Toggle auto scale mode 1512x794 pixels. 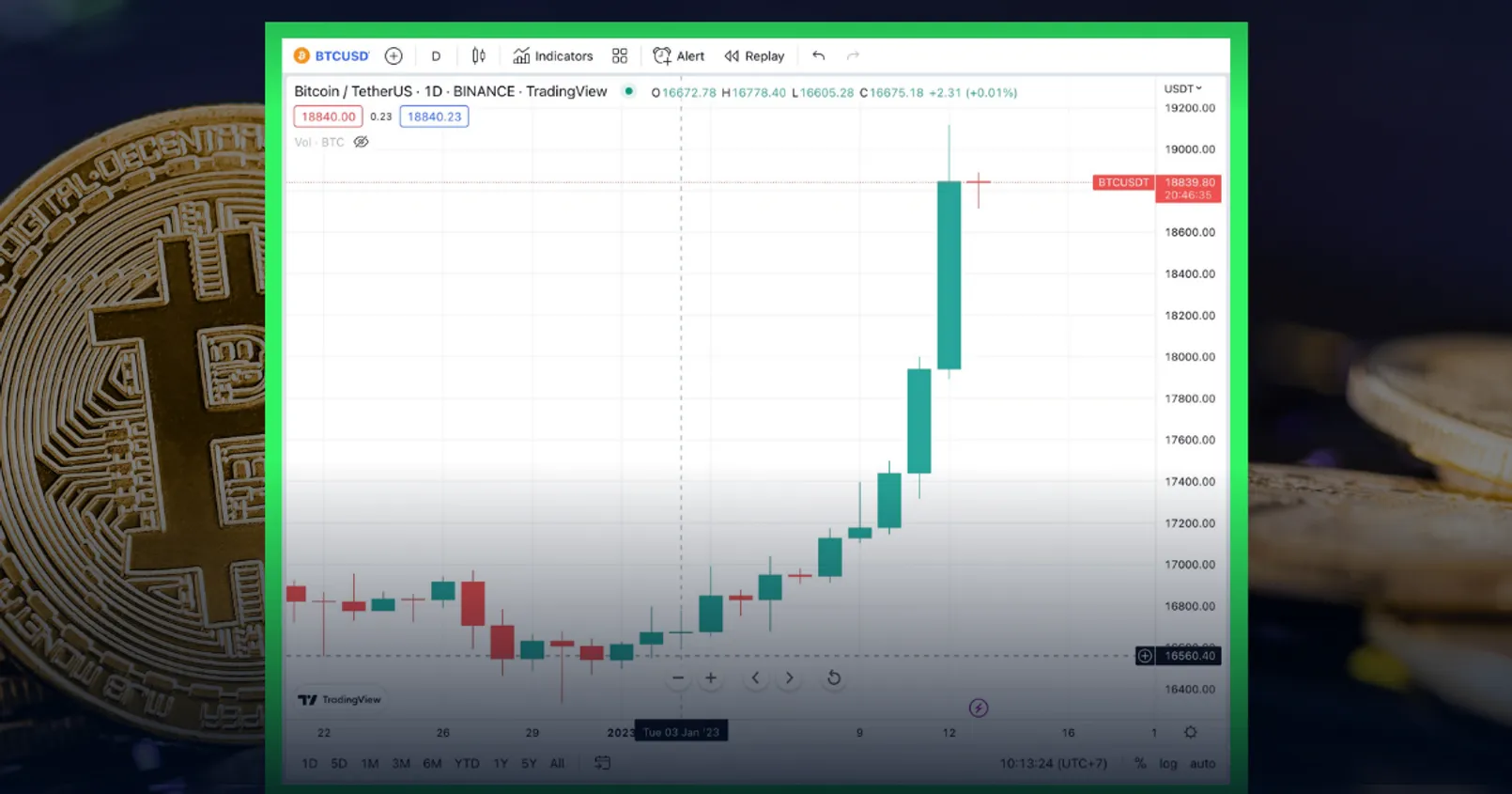click(1202, 763)
